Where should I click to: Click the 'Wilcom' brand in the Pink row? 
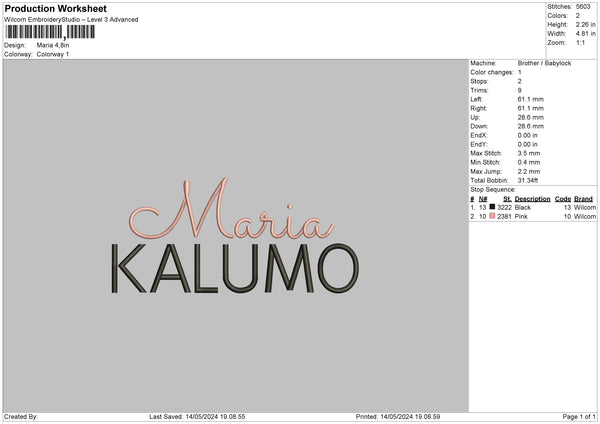click(585, 217)
